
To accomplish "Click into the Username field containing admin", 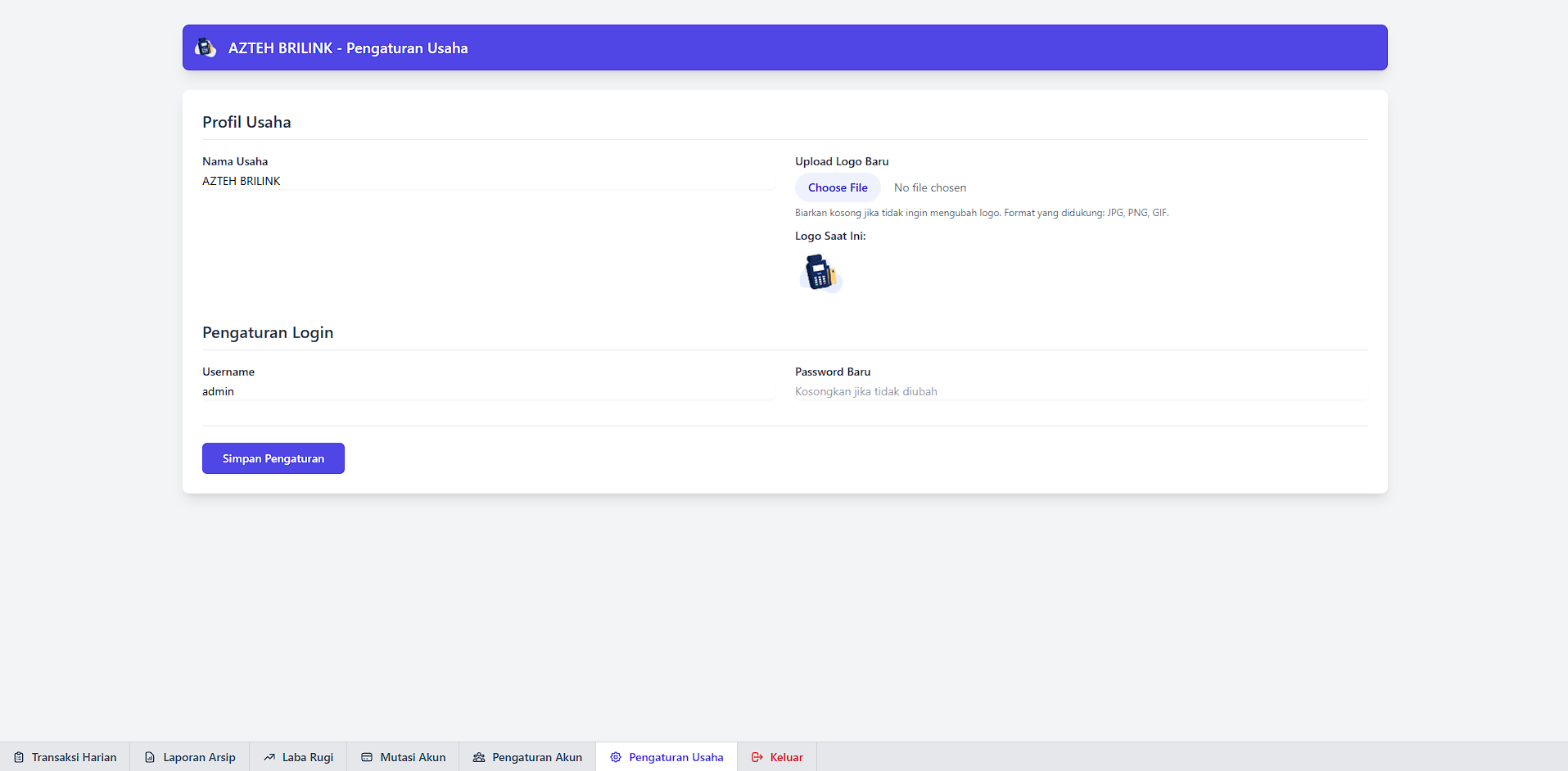I will click(x=488, y=391).
